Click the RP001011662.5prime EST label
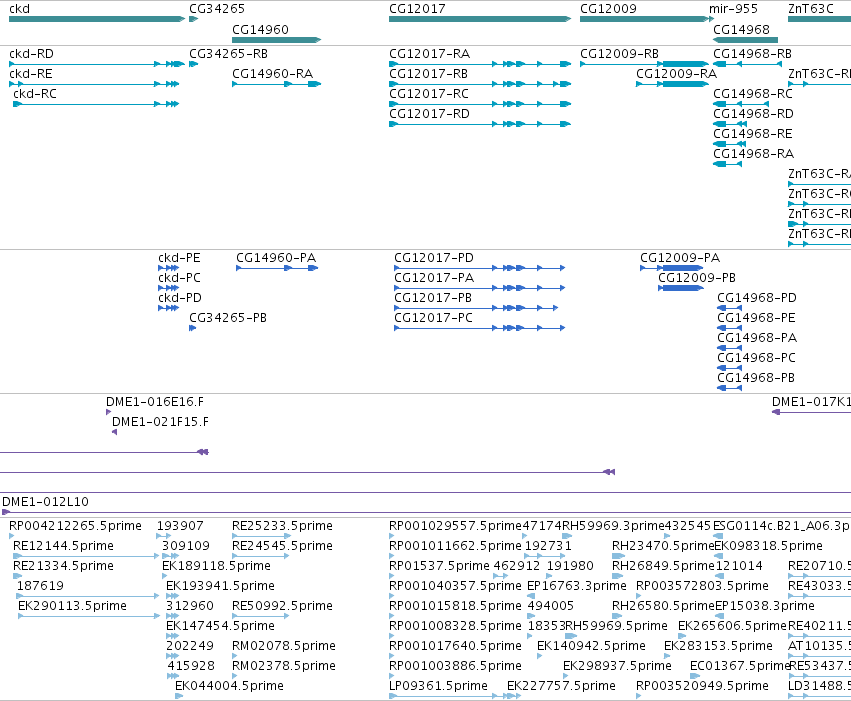 (x=455, y=546)
